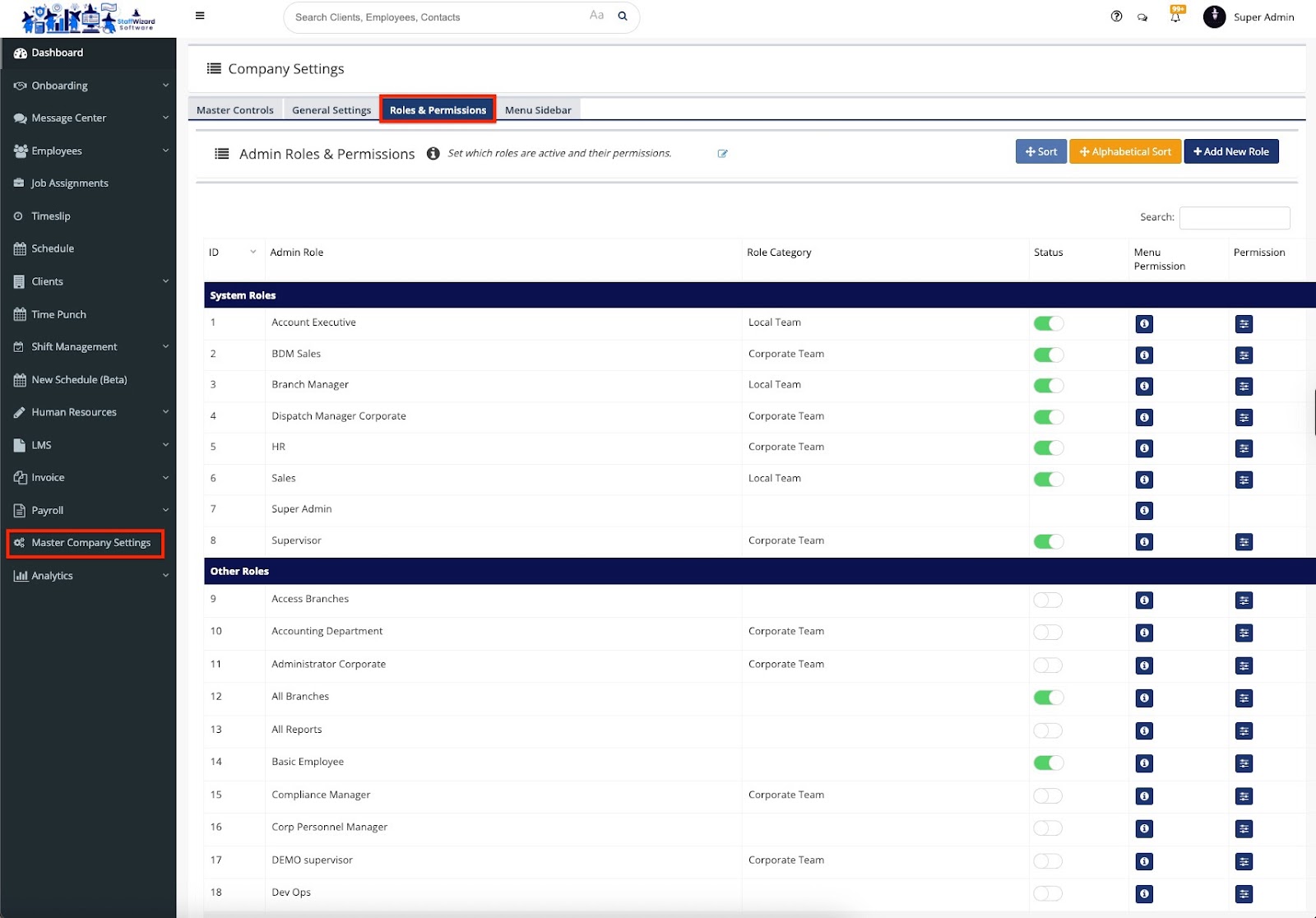
Task: Click the Alphabetical Sort button
Action: pos(1124,152)
